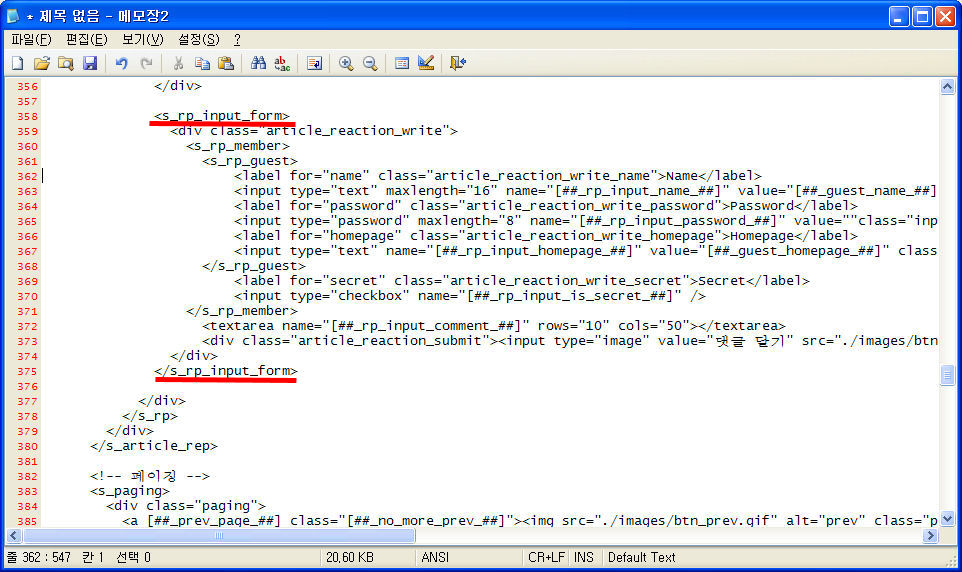Toggle the 'INS' insert mode indicator
Viewport: 962px width, 572px height.
(583, 557)
